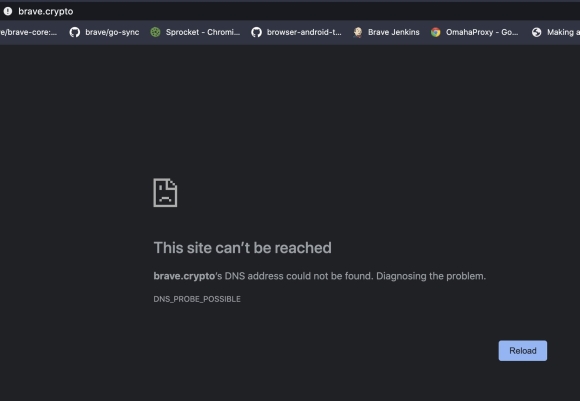Click the Chrome logo icon for OmahaProxy
580x401 pixels.
point(436,32)
